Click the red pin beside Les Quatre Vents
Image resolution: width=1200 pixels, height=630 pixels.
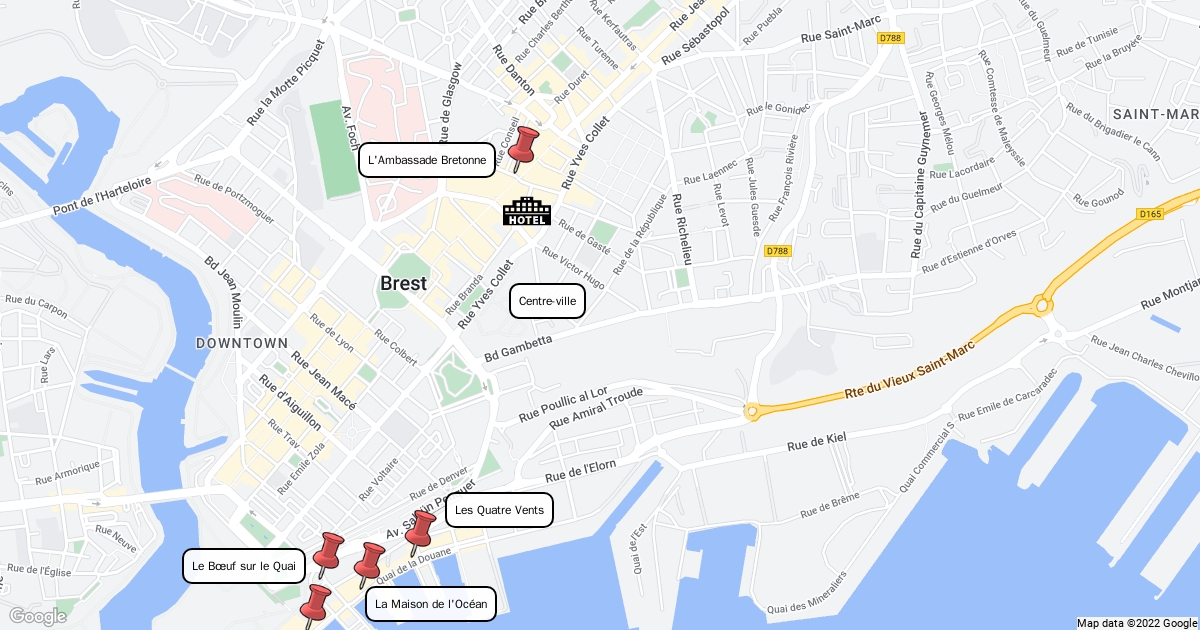(x=420, y=533)
